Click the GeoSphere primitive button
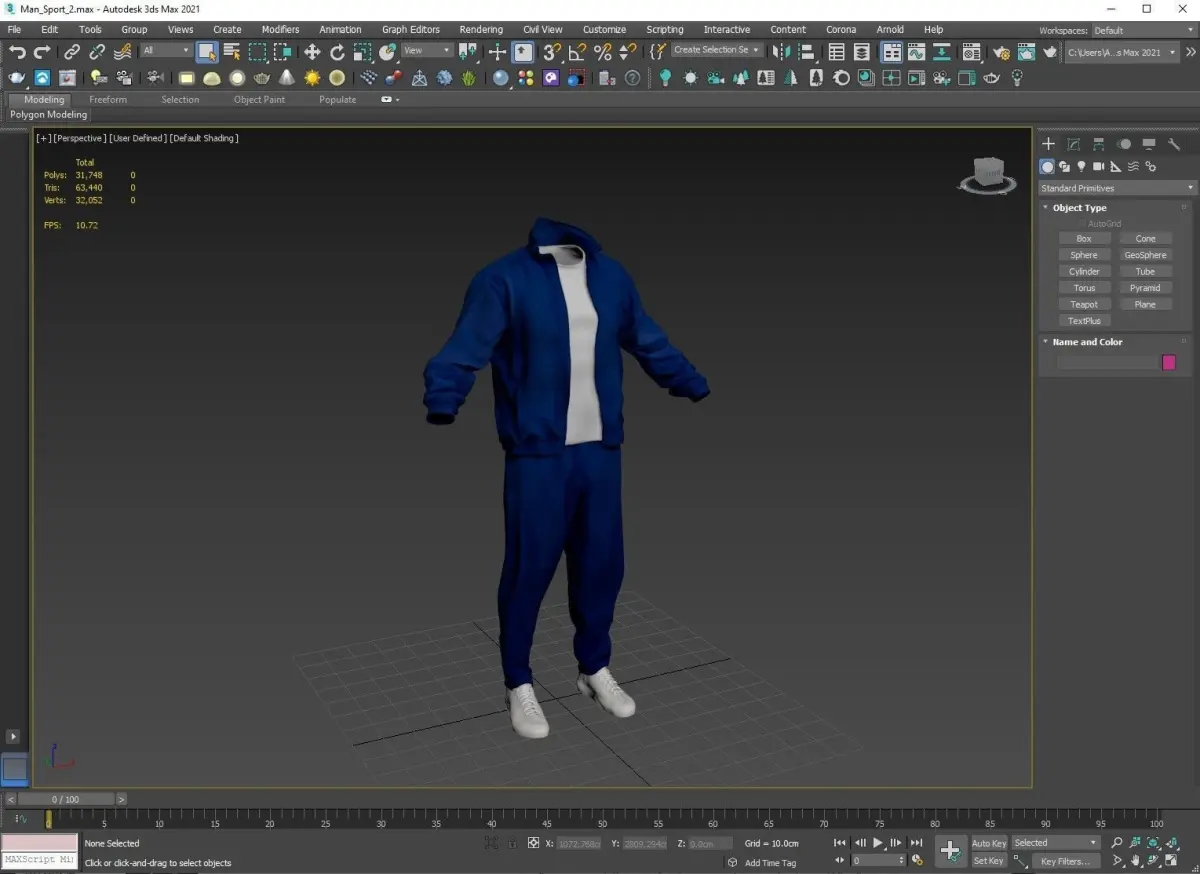The image size is (1200, 874). pos(1145,255)
